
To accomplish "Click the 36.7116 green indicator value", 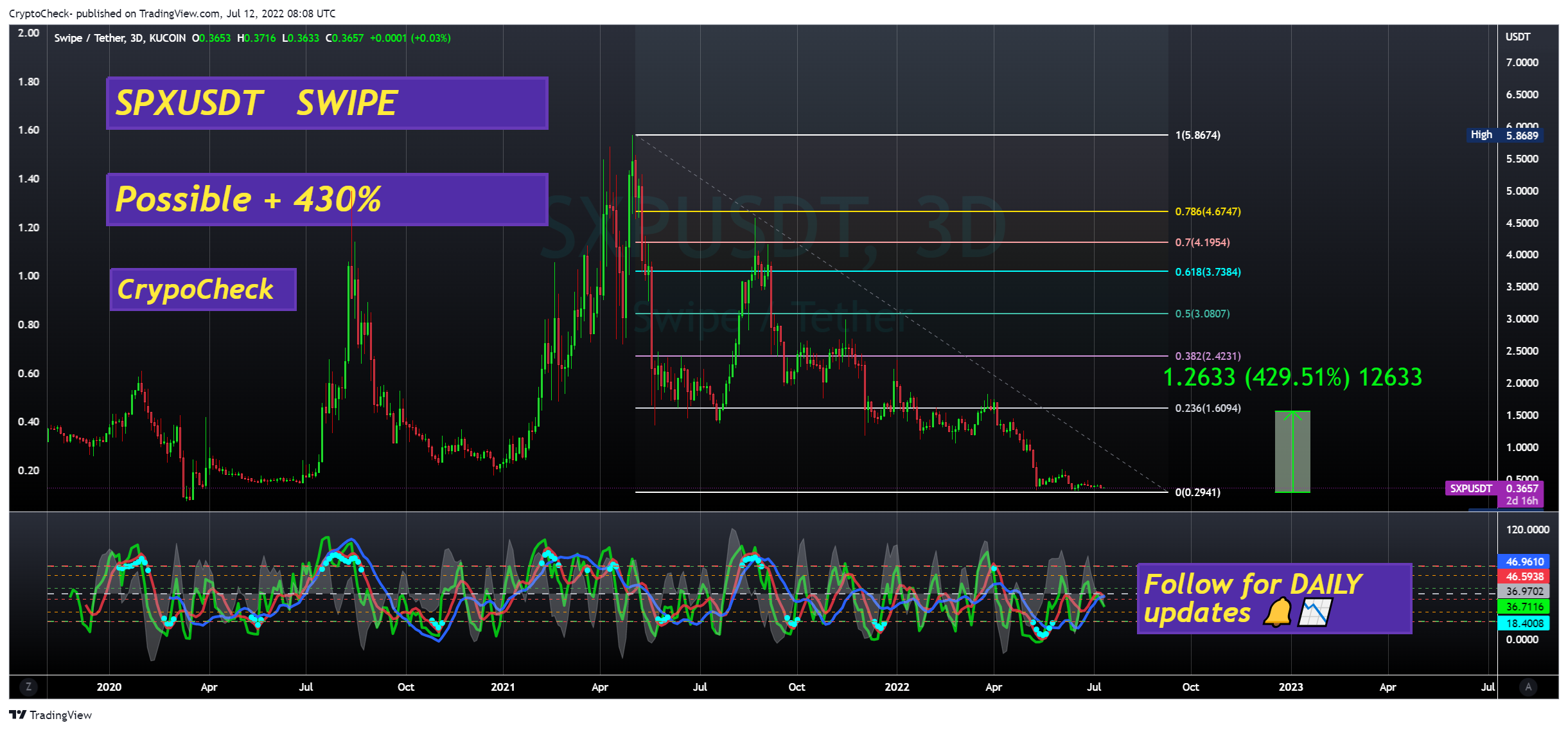I will click(1524, 607).
